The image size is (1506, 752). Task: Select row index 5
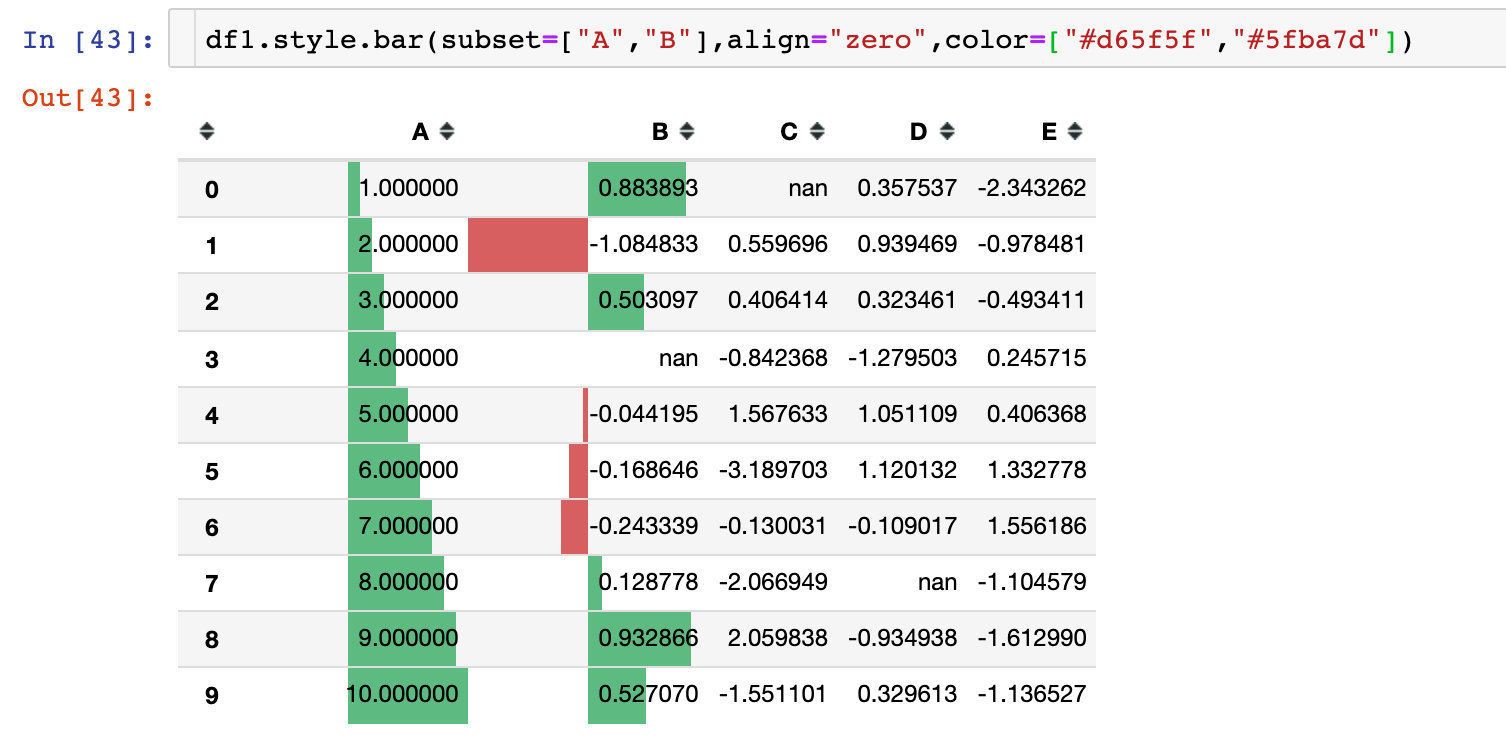click(211, 470)
